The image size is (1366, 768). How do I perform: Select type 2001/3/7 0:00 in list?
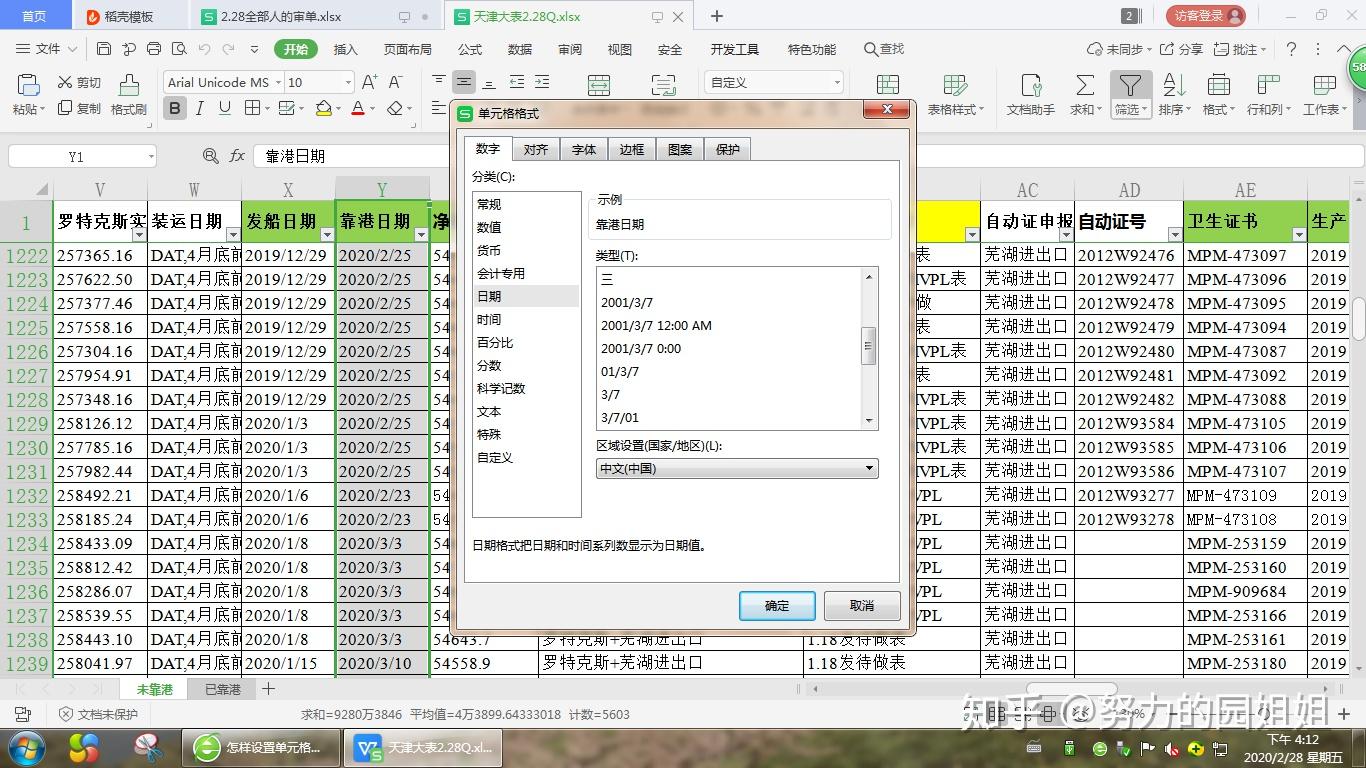(641, 348)
